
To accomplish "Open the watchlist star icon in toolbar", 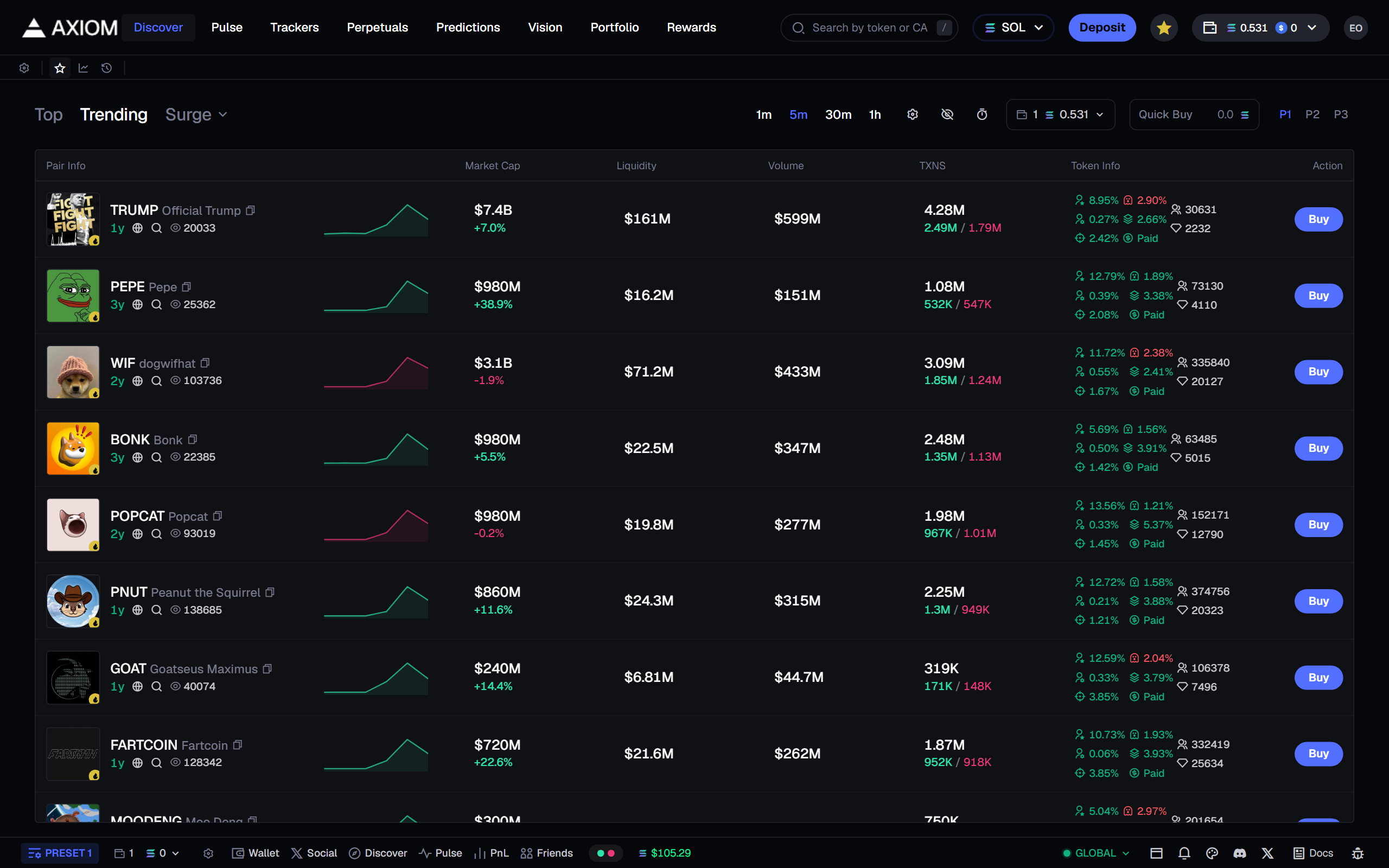I will pos(60,68).
